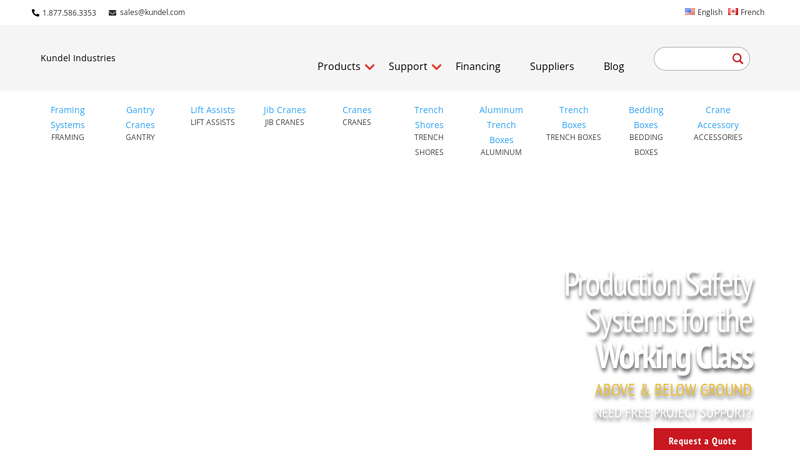Open the Crane Accessory category
Image resolution: width=800 pixels, height=450 pixels.
(718, 117)
